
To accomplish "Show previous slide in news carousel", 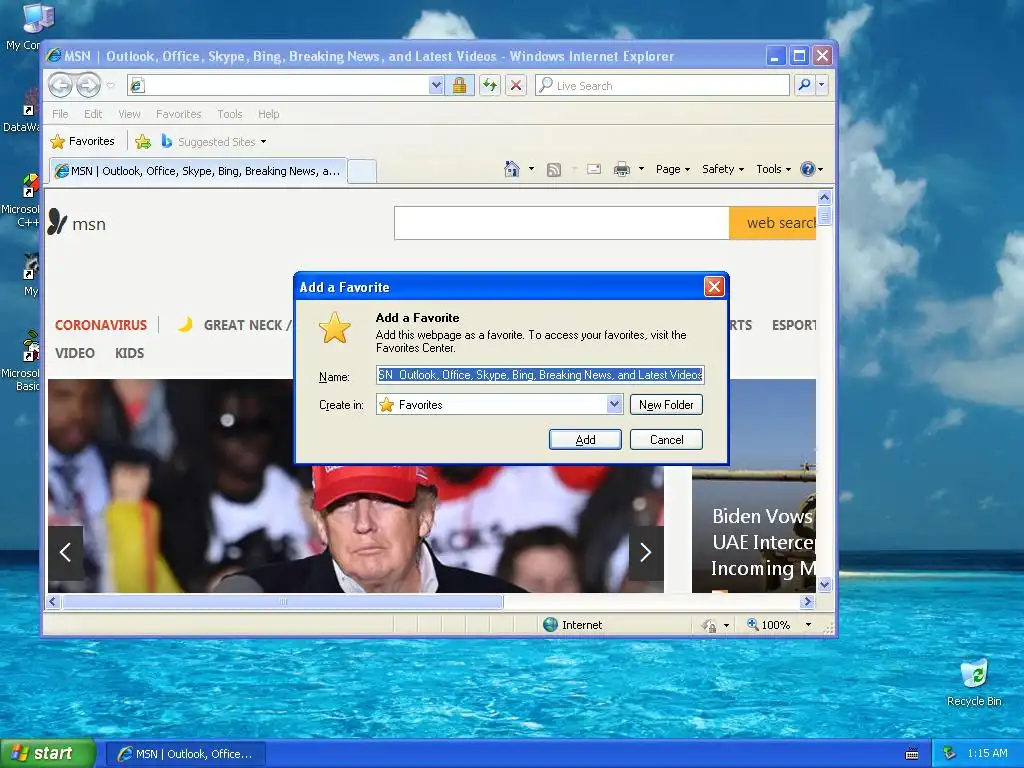I will point(65,552).
